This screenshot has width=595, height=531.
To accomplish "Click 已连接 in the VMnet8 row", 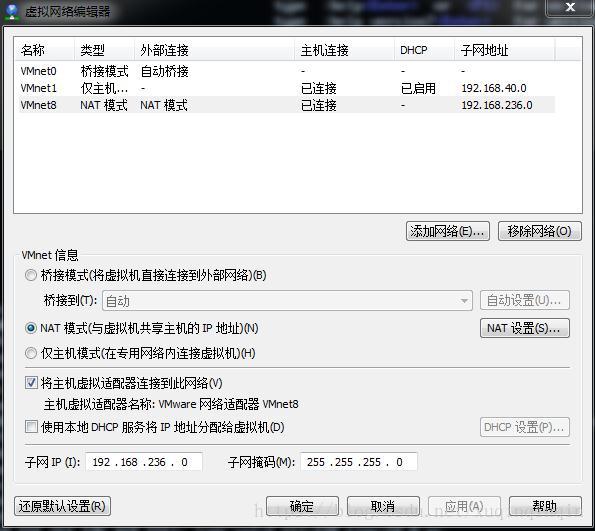I will point(318,105).
